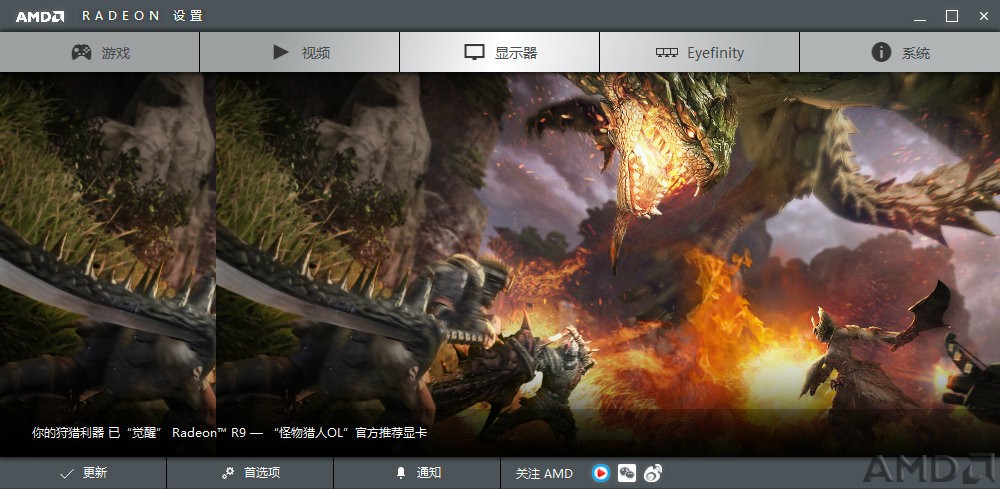
Task: Click the 更新 (Updates) button
Action: click(x=83, y=473)
